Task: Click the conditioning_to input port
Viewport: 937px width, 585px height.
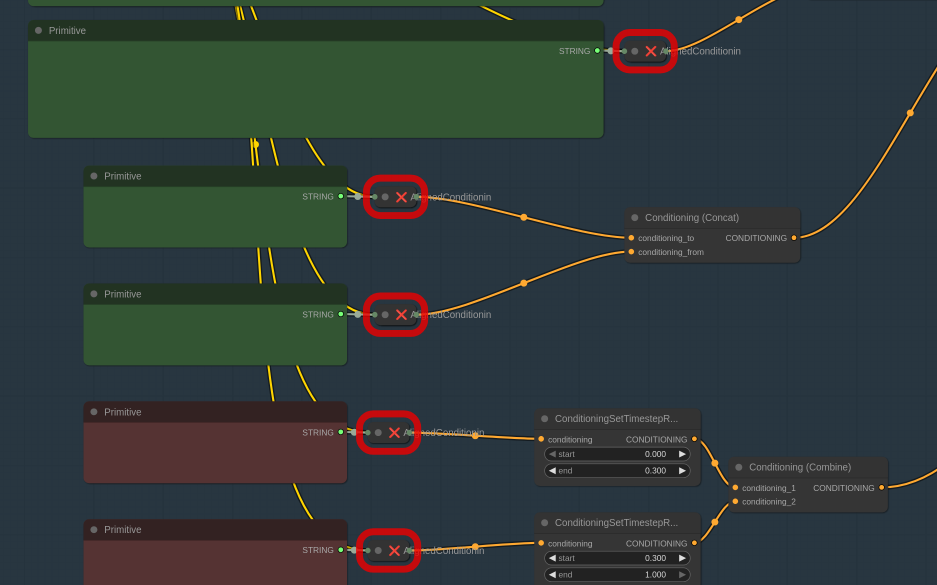Action: point(631,238)
